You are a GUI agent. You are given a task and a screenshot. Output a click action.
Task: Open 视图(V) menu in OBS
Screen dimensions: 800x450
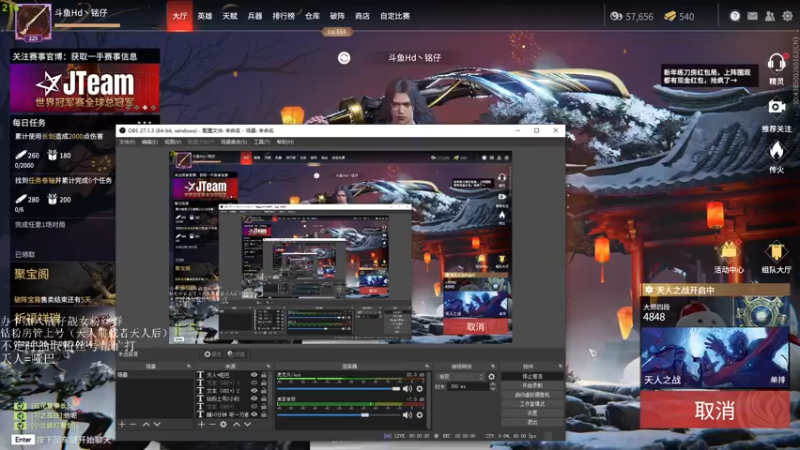coord(172,142)
